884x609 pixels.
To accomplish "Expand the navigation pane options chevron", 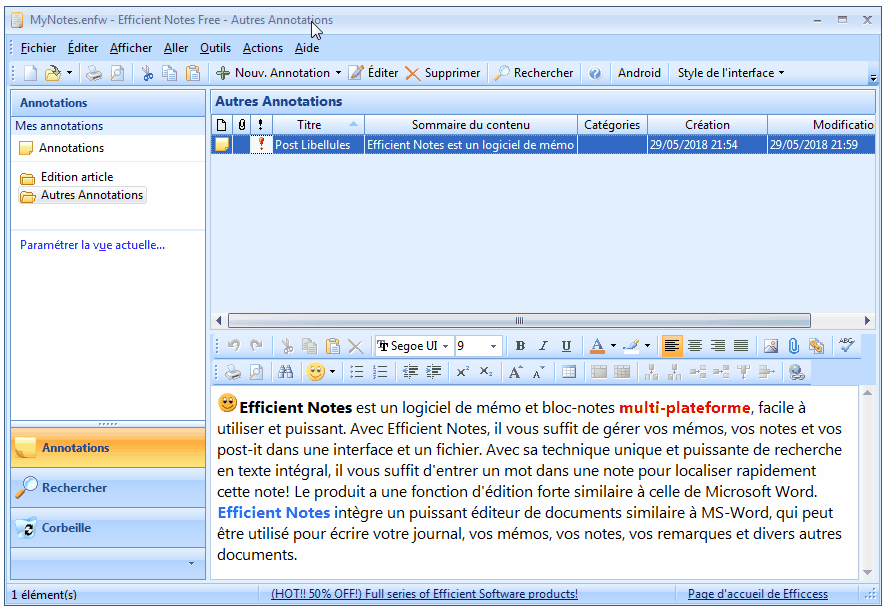I will point(191,563).
